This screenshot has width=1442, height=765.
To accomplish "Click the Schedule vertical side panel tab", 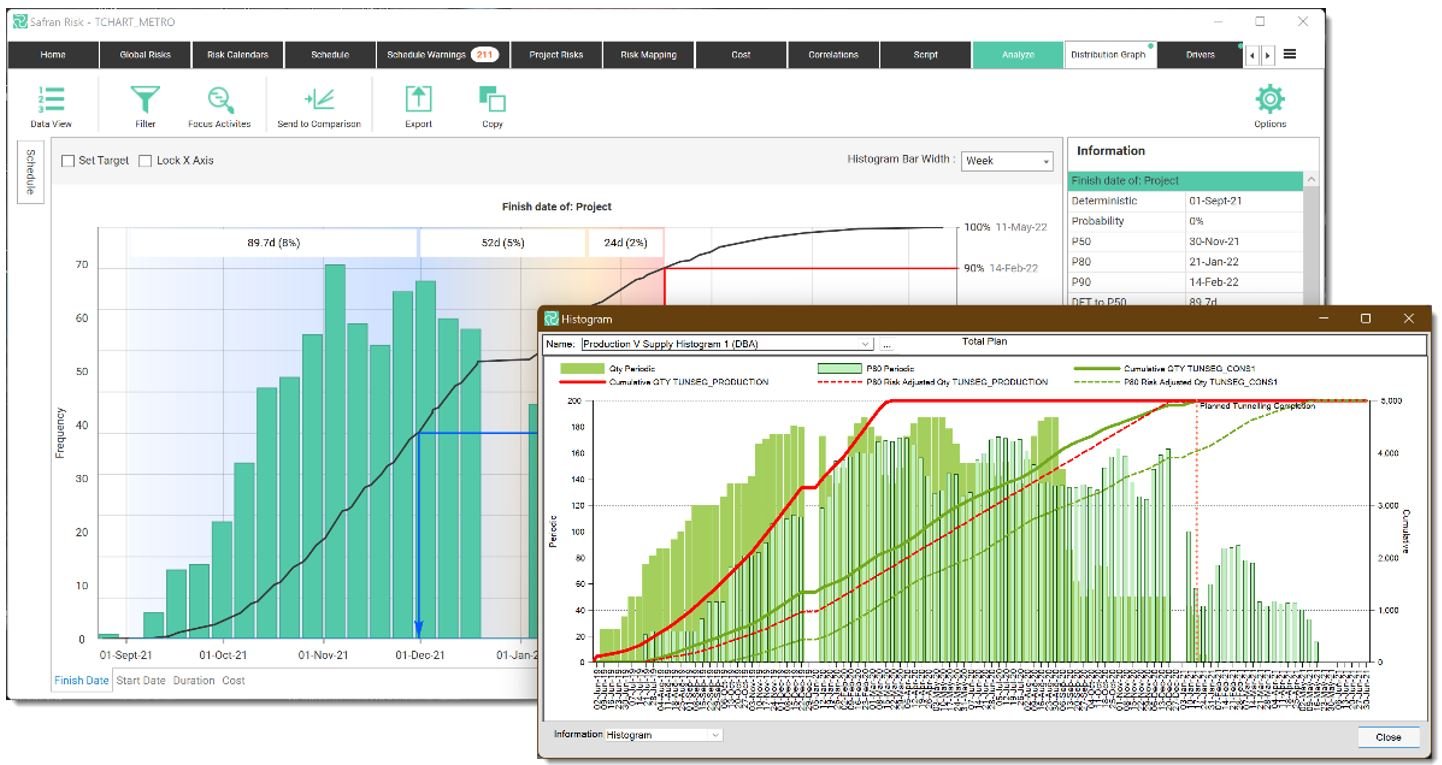I will coord(31,173).
